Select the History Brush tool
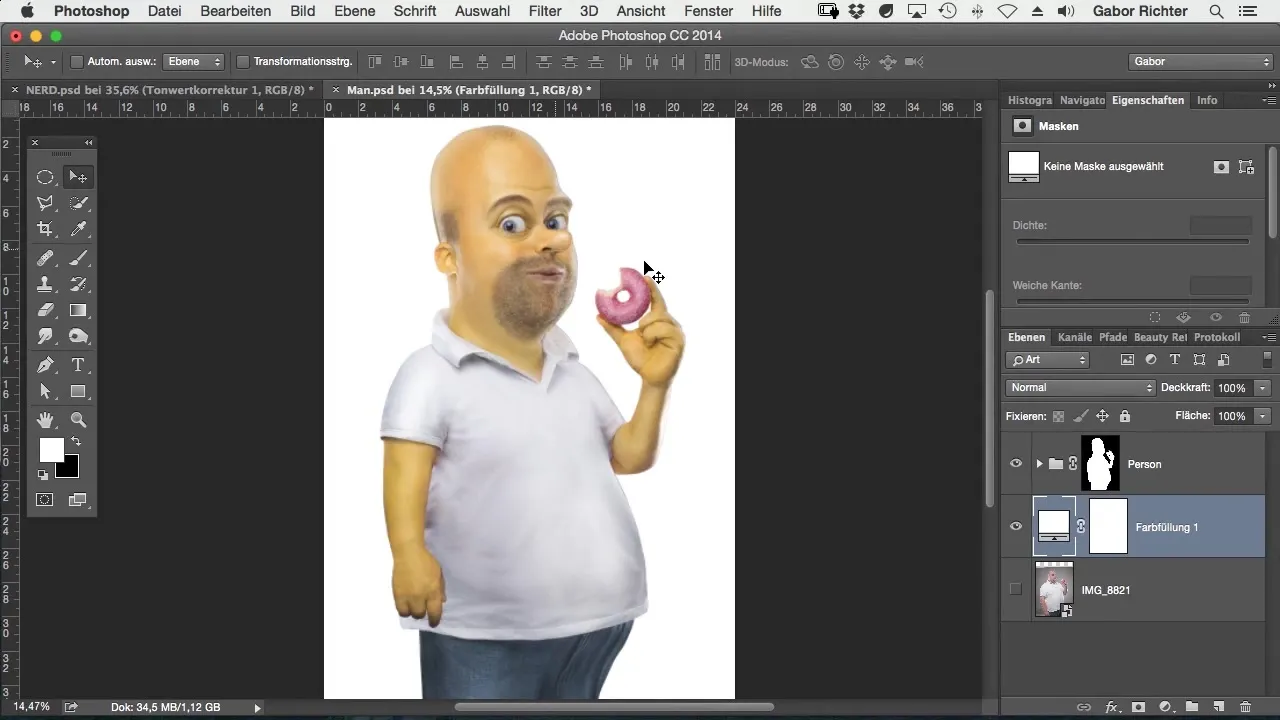Screen dimensions: 1280x720 (78, 284)
